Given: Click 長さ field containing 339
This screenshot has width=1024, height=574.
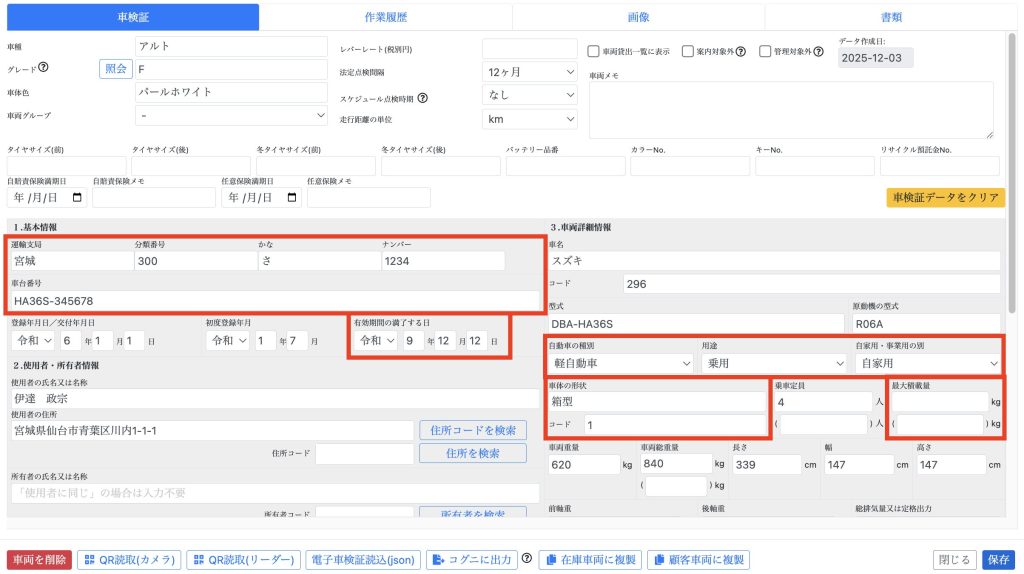Looking at the screenshot, I should (x=767, y=464).
